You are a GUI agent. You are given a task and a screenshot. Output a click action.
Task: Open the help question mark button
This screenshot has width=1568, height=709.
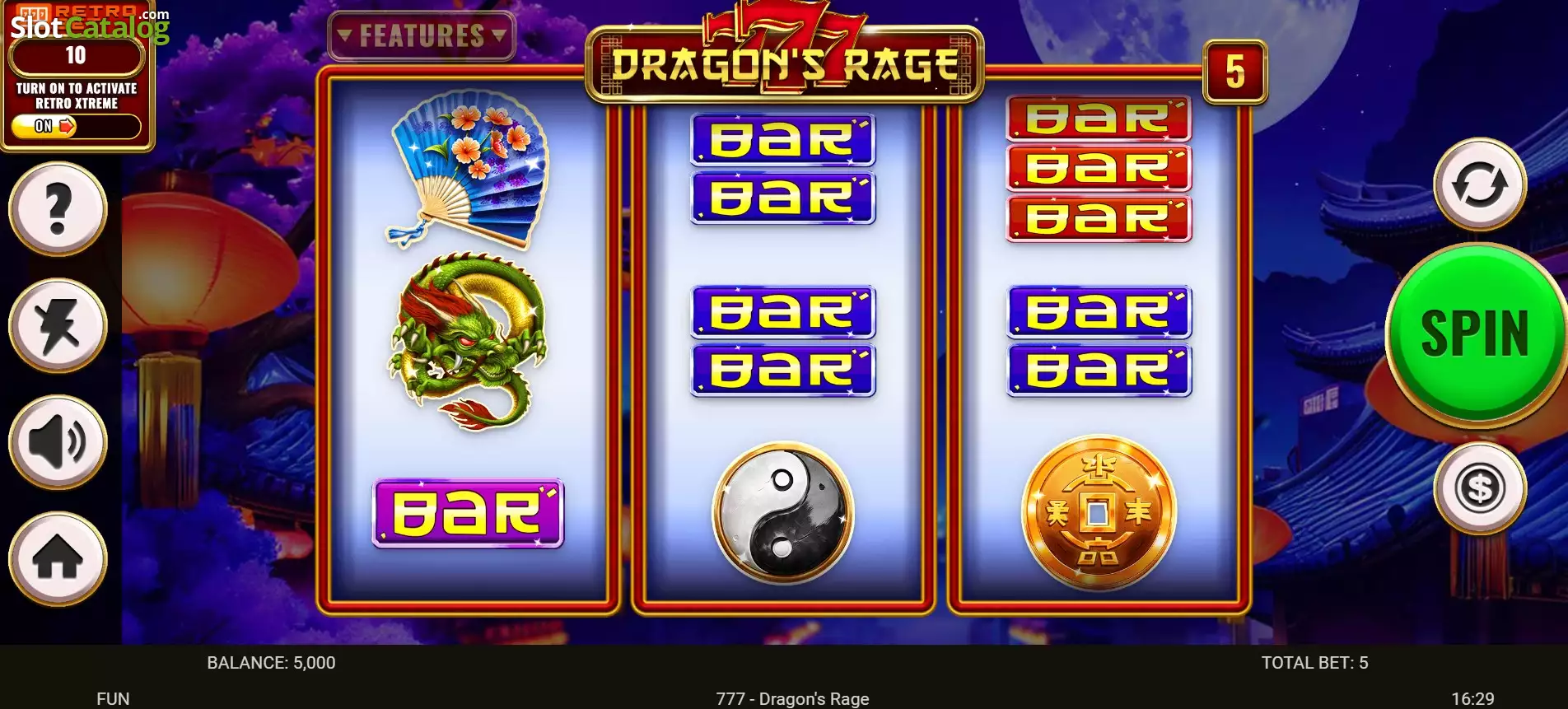click(58, 208)
